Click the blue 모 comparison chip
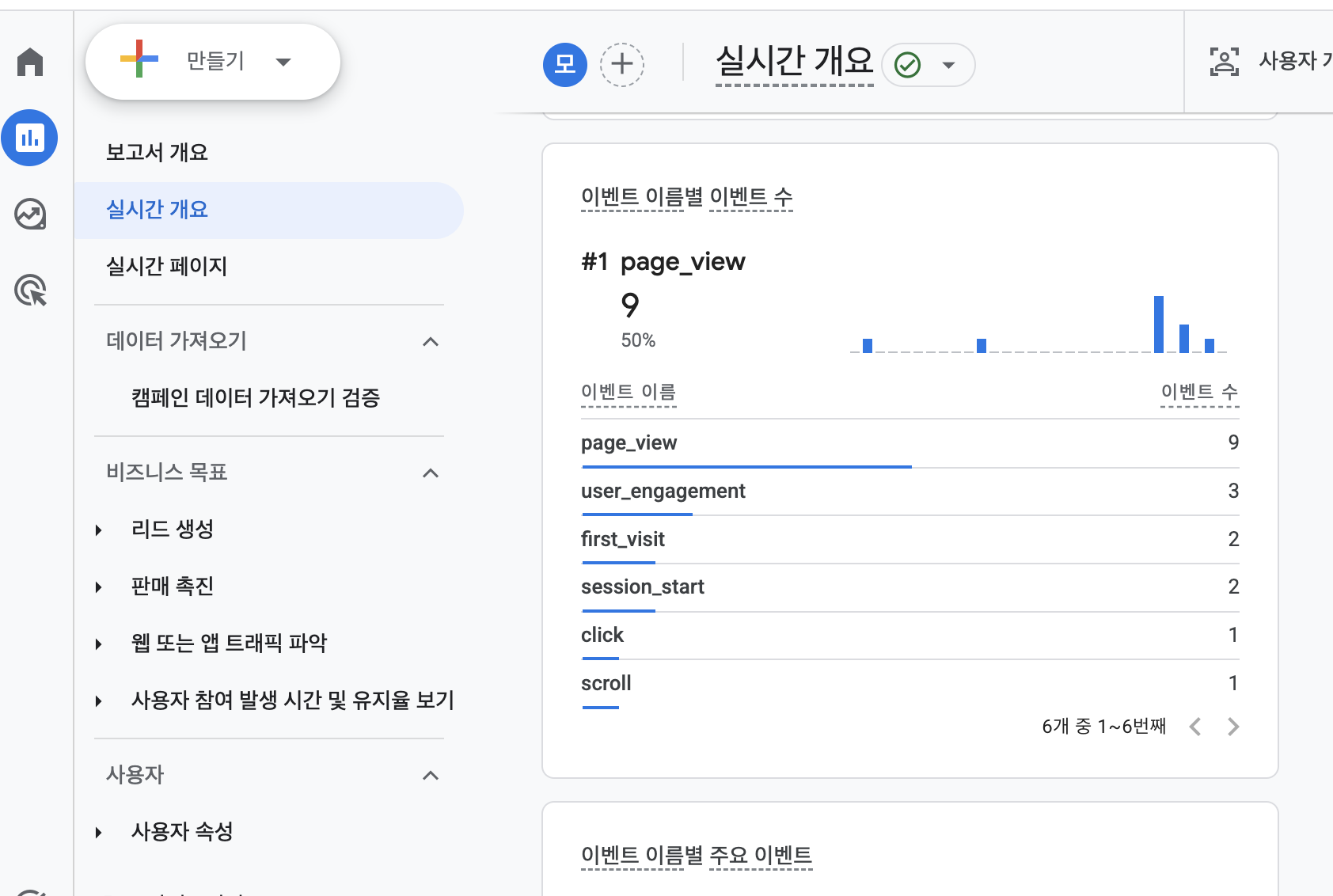The image size is (1333, 896). coord(565,64)
